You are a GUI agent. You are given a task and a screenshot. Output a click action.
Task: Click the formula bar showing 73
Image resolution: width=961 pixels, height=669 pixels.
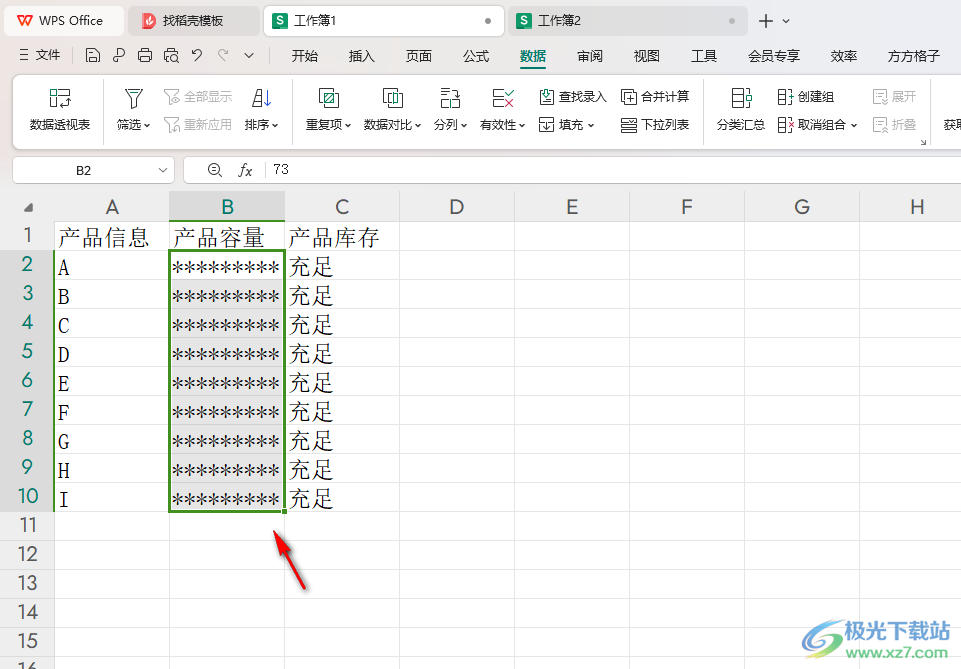pyautogui.click(x=613, y=170)
